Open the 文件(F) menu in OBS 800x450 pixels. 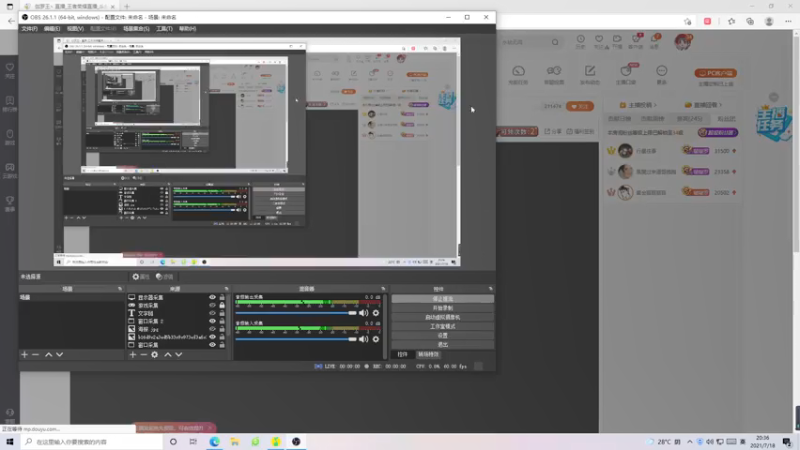pyautogui.click(x=29, y=29)
